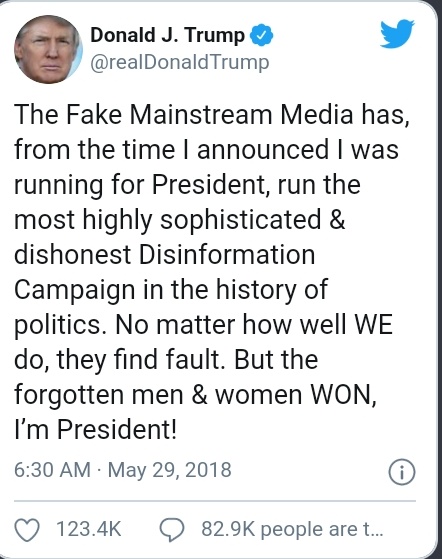The width and height of the screenshot is (442, 559).
Task: Open the 123.4K likes count
Action: pyautogui.click(x=89, y=529)
